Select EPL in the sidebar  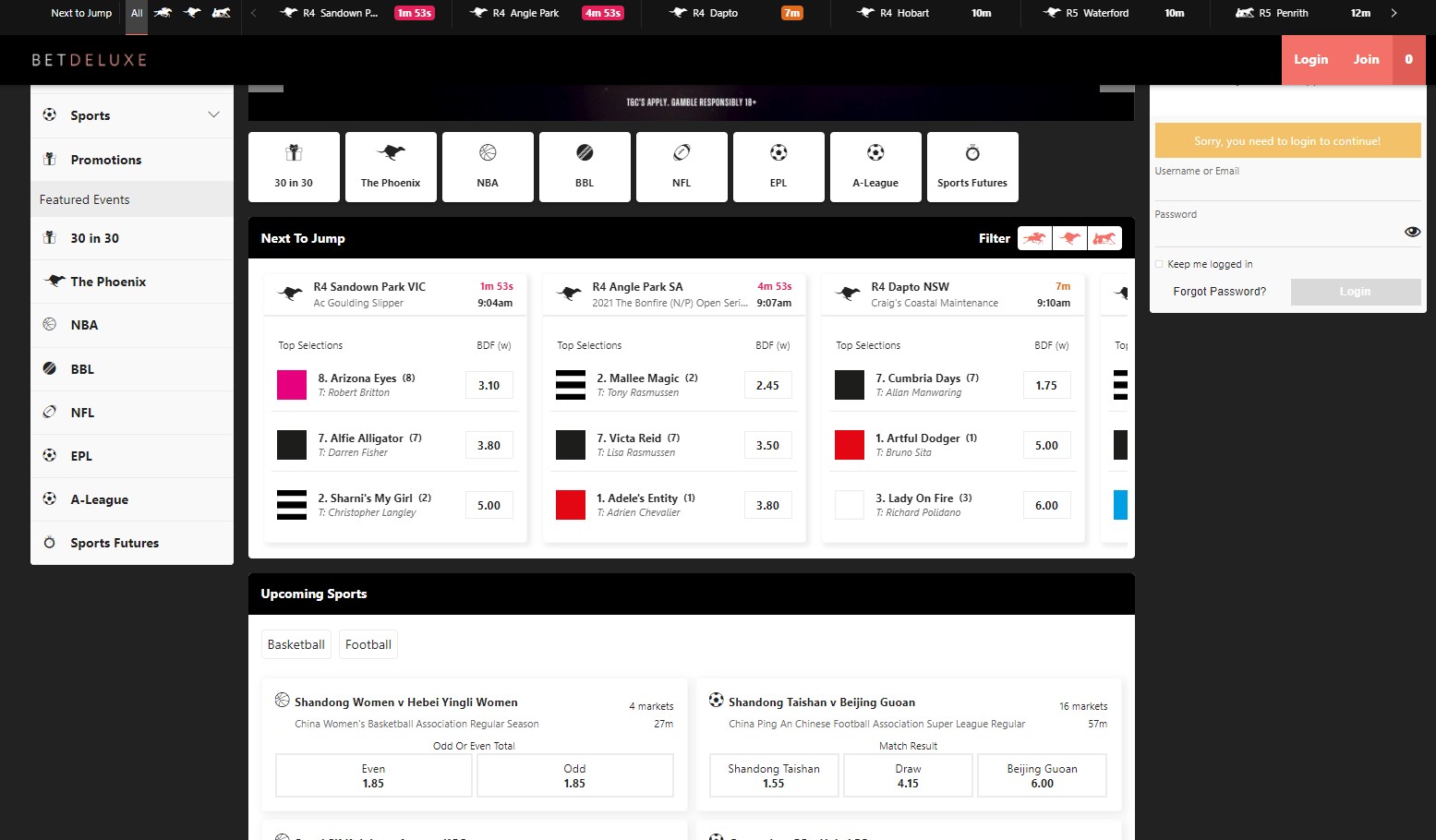coord(132,456)
